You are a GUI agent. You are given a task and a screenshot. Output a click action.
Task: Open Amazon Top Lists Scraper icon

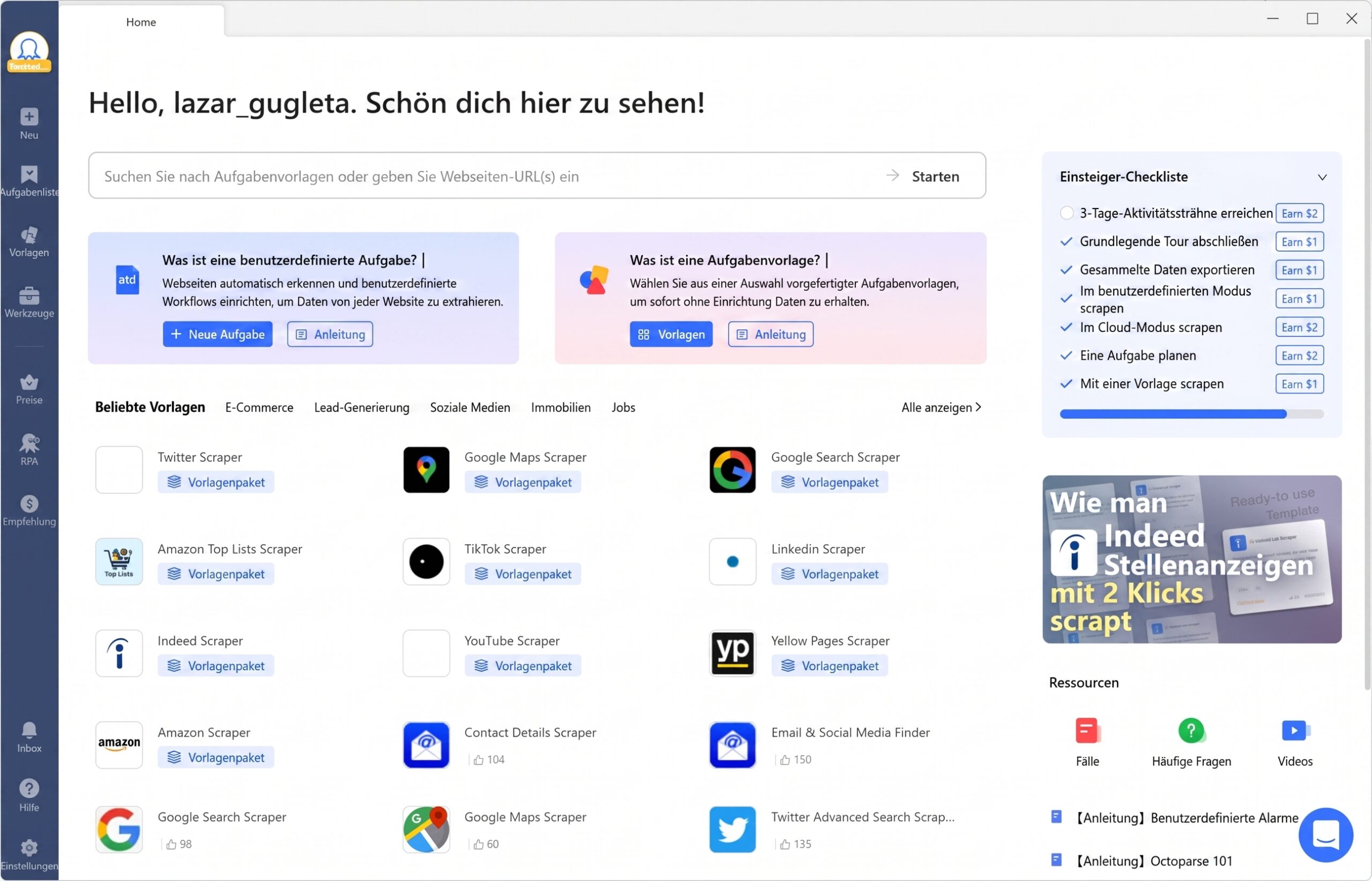tap(119, 562)
